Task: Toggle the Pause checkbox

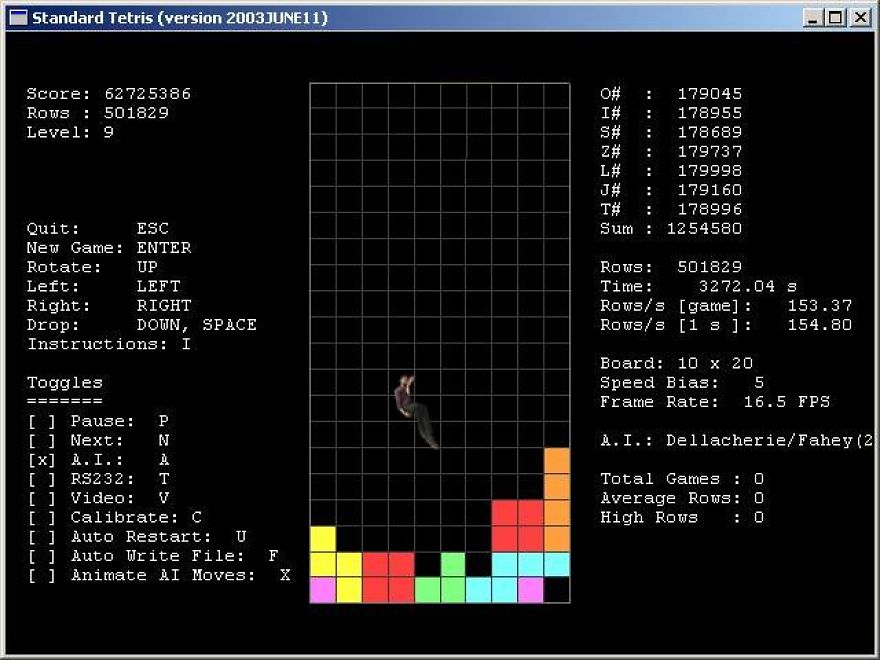Action: click(x=42, y=421)
